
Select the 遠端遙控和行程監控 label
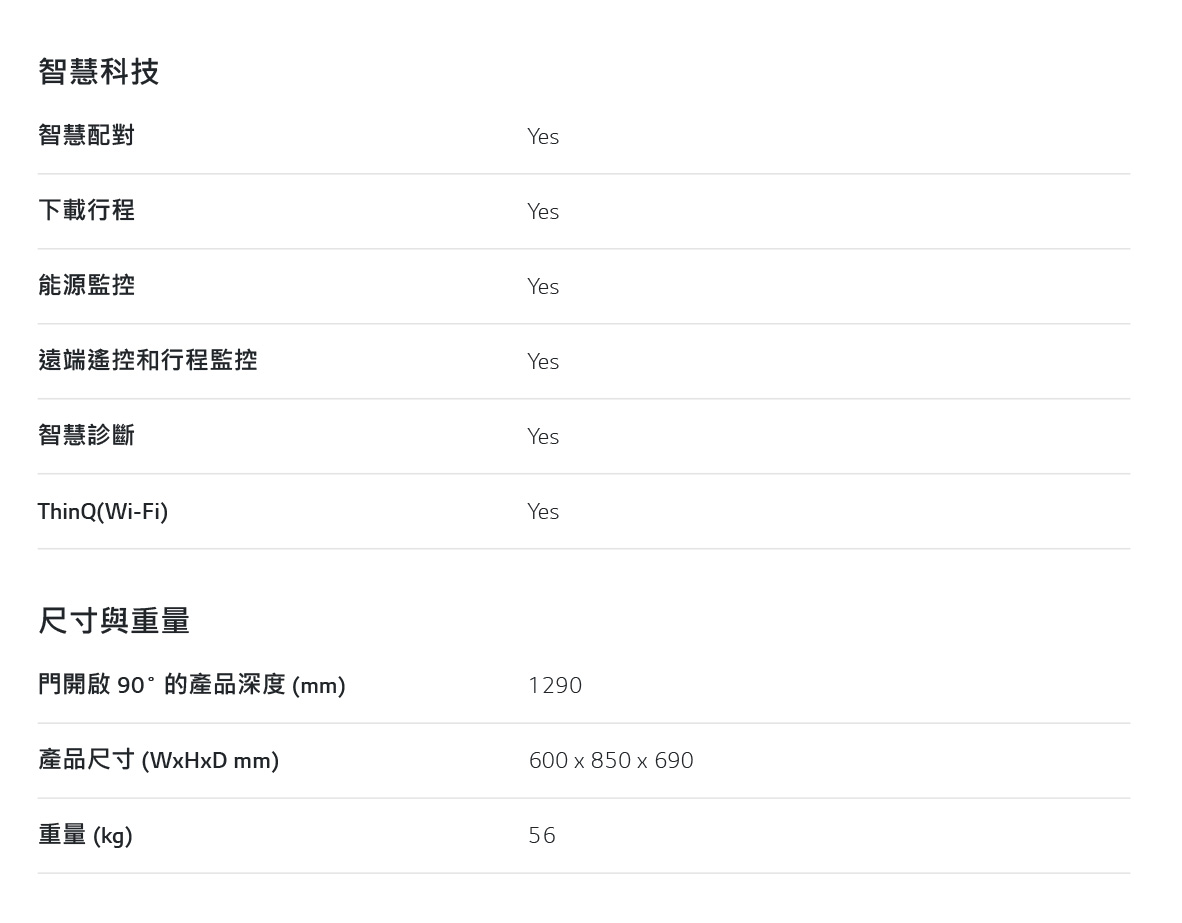pos(148,360)
